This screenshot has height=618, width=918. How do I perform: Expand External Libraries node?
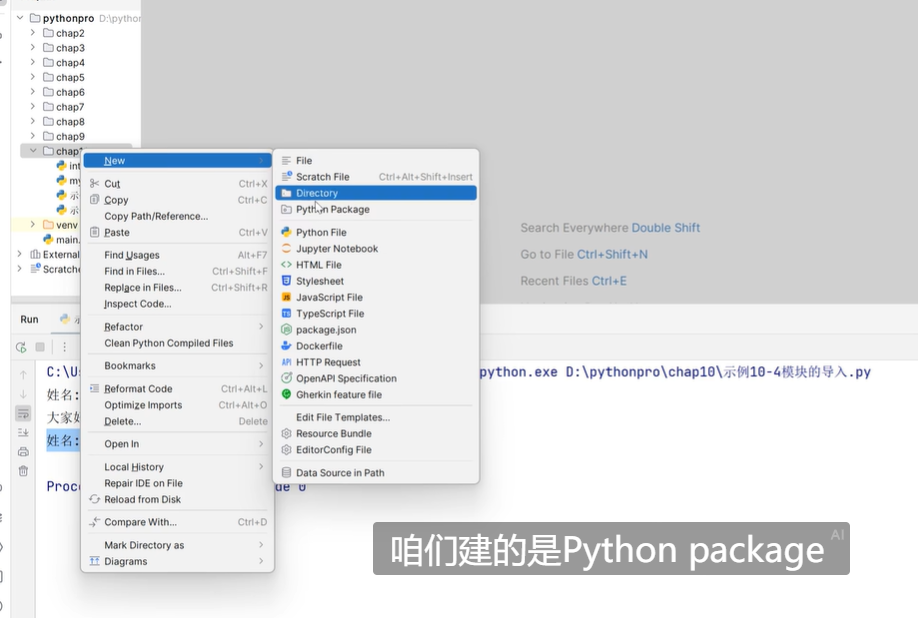point(19,254)
